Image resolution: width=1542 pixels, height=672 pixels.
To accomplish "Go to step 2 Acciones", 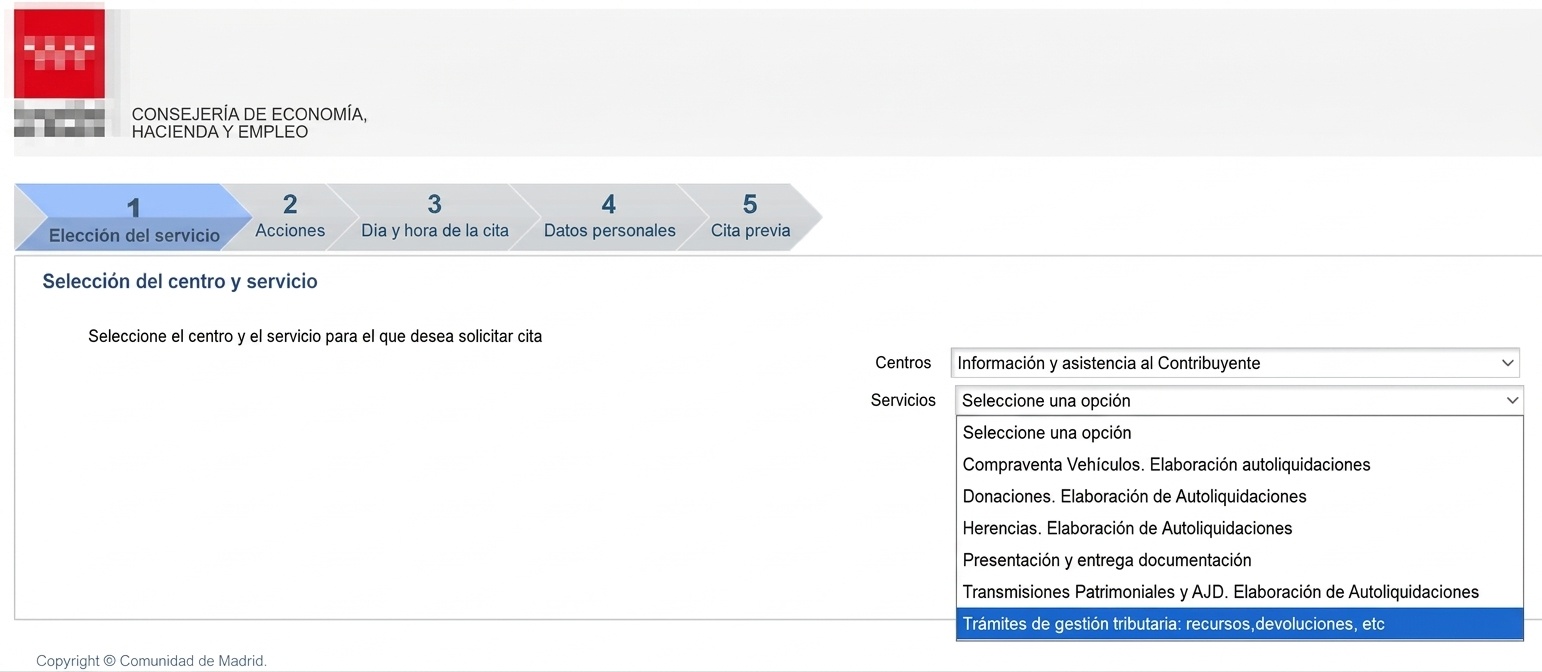I will coord(290,217).
